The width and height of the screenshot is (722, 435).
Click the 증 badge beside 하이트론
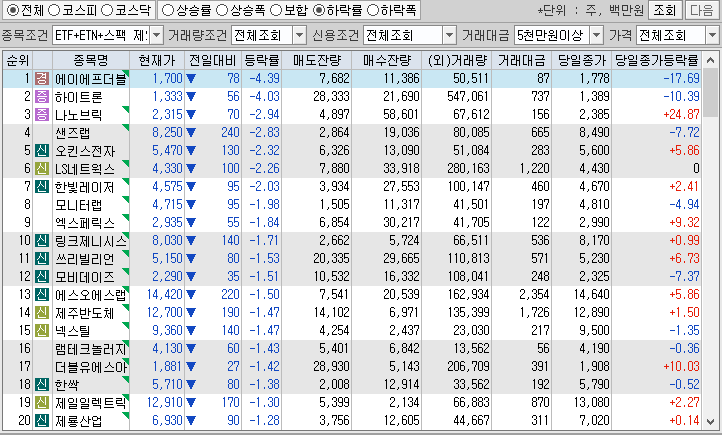click(42, 97)
